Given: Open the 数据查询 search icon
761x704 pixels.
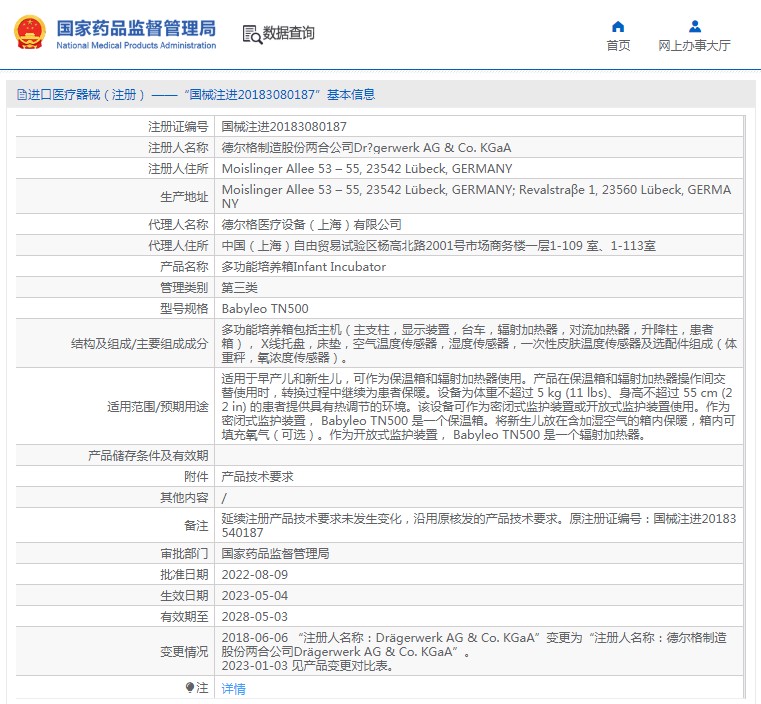Looking at the screenshot, I should coord(252,34).
